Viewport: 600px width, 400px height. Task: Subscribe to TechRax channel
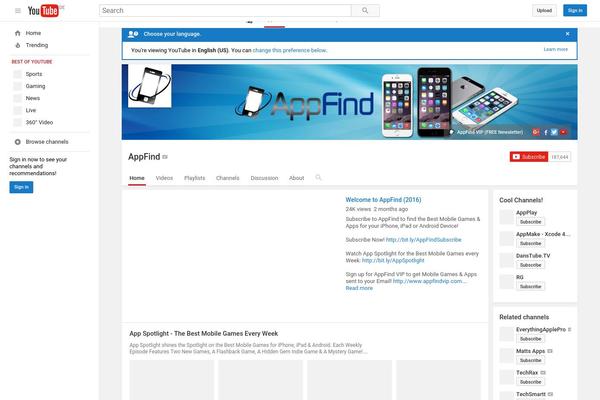[530, 382]
